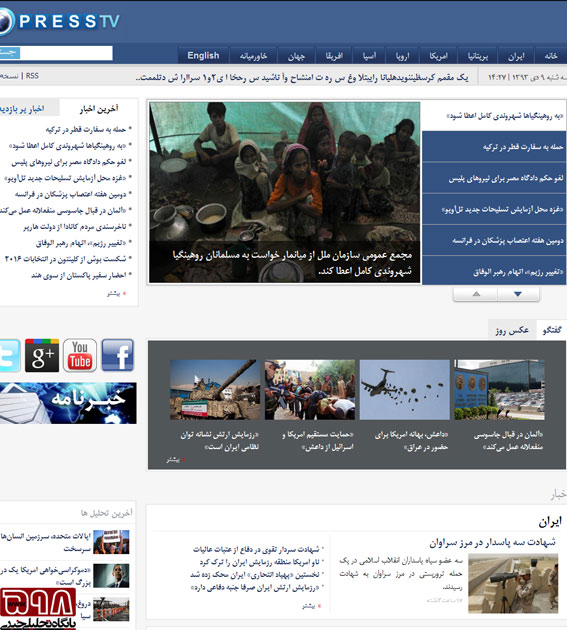Open the RSS feed link
Image resolution: width=567 pixels, height=630 pixels.
point(32,76)
